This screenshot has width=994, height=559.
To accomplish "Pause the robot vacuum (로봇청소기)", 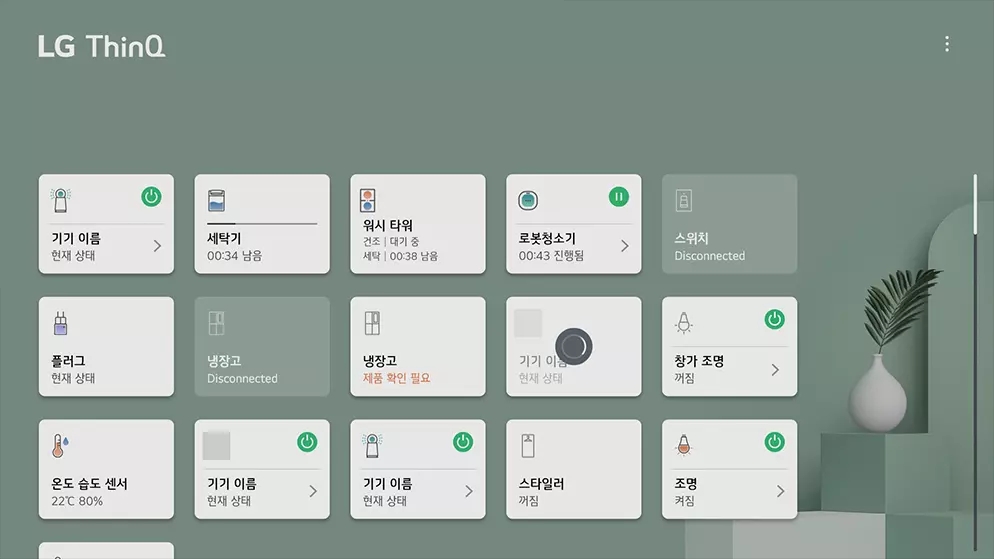I will (619, 196).
